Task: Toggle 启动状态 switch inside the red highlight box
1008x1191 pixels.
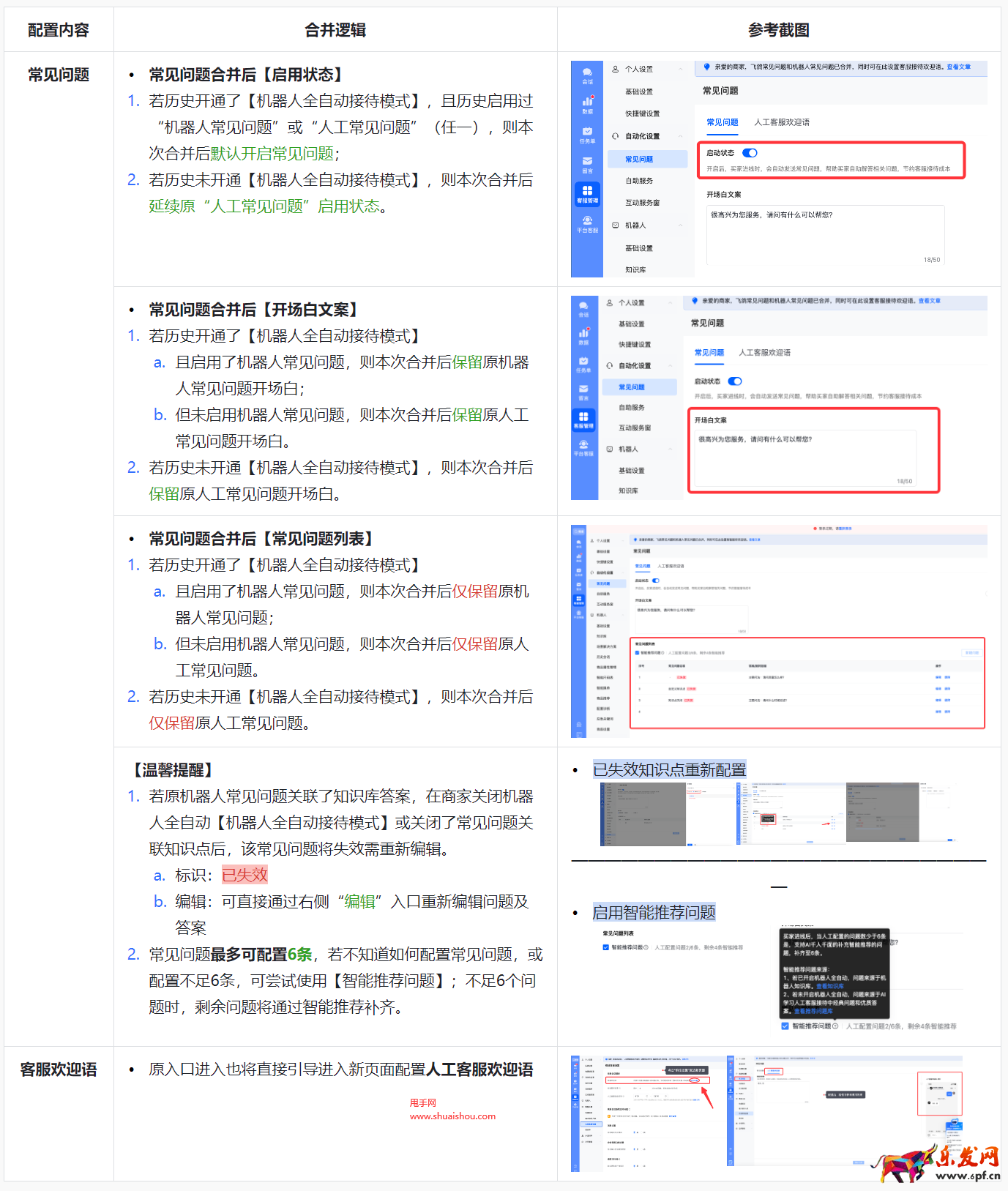Action: coord(750,153)
